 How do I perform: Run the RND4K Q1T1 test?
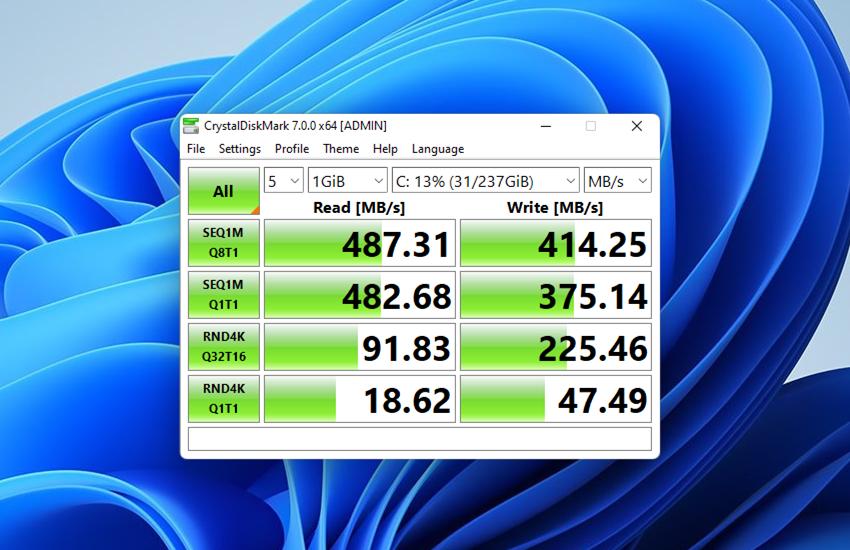tap(223, 399)
